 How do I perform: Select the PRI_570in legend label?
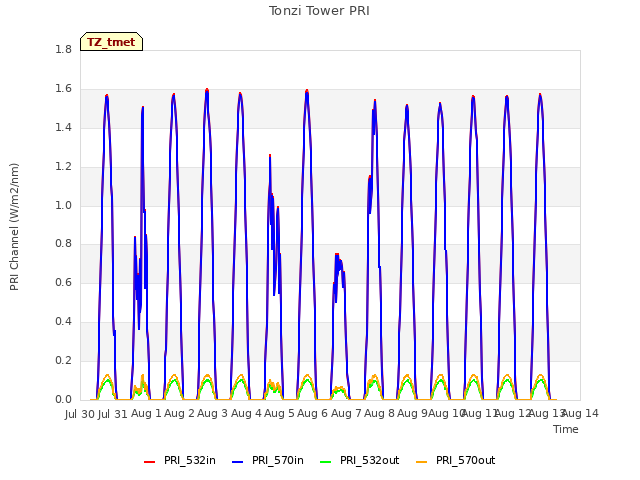[x=278, y=460]
